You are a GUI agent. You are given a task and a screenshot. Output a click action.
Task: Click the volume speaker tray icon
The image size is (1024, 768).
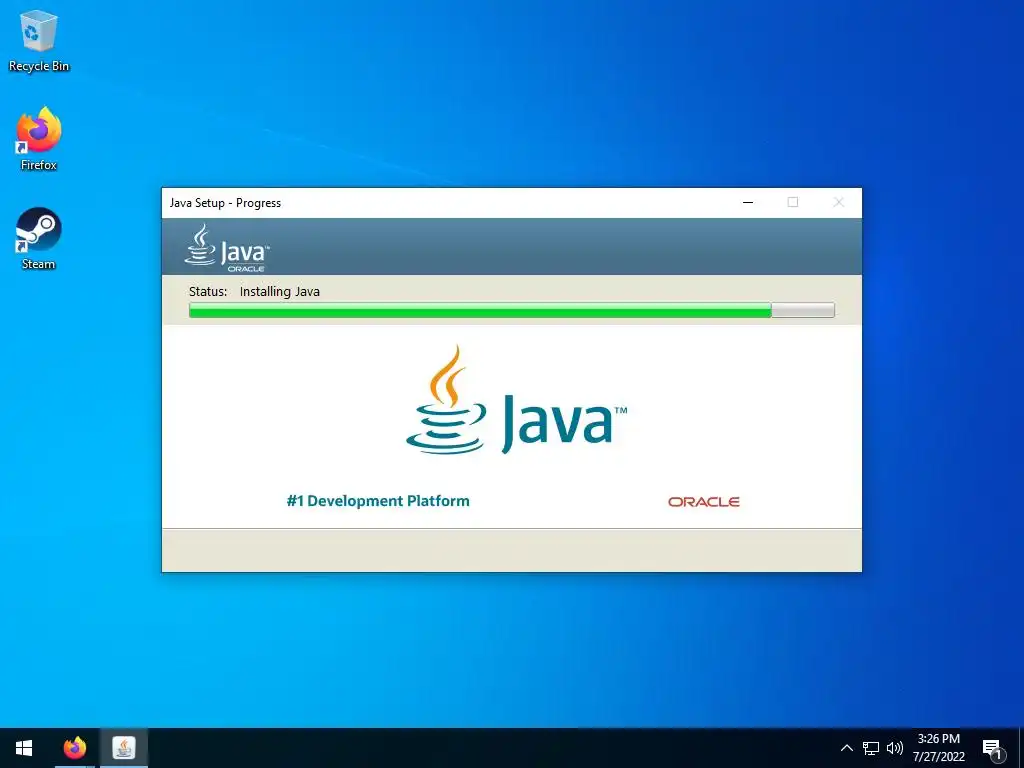[895, 748]
